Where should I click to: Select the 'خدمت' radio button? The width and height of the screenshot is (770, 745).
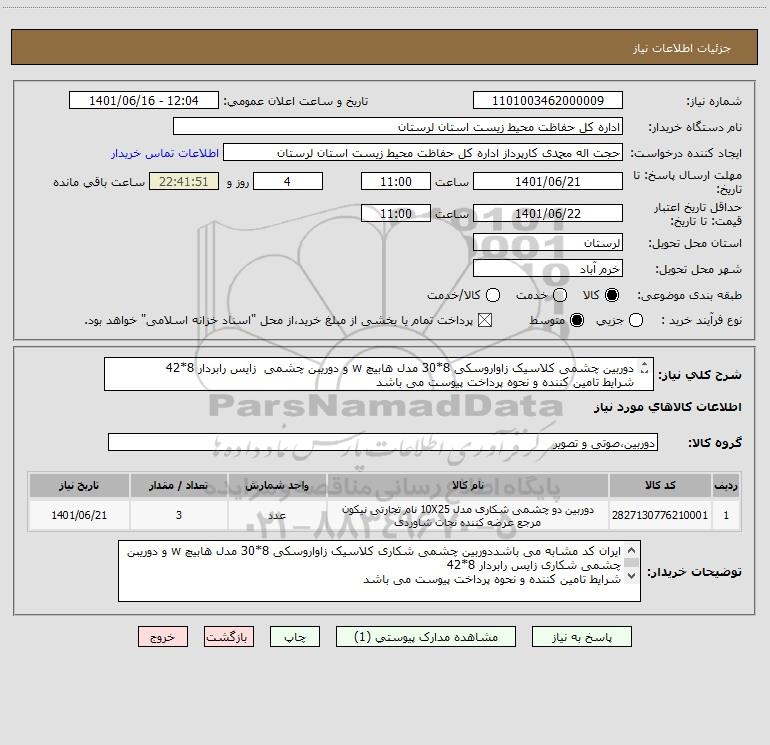point(560,295)
